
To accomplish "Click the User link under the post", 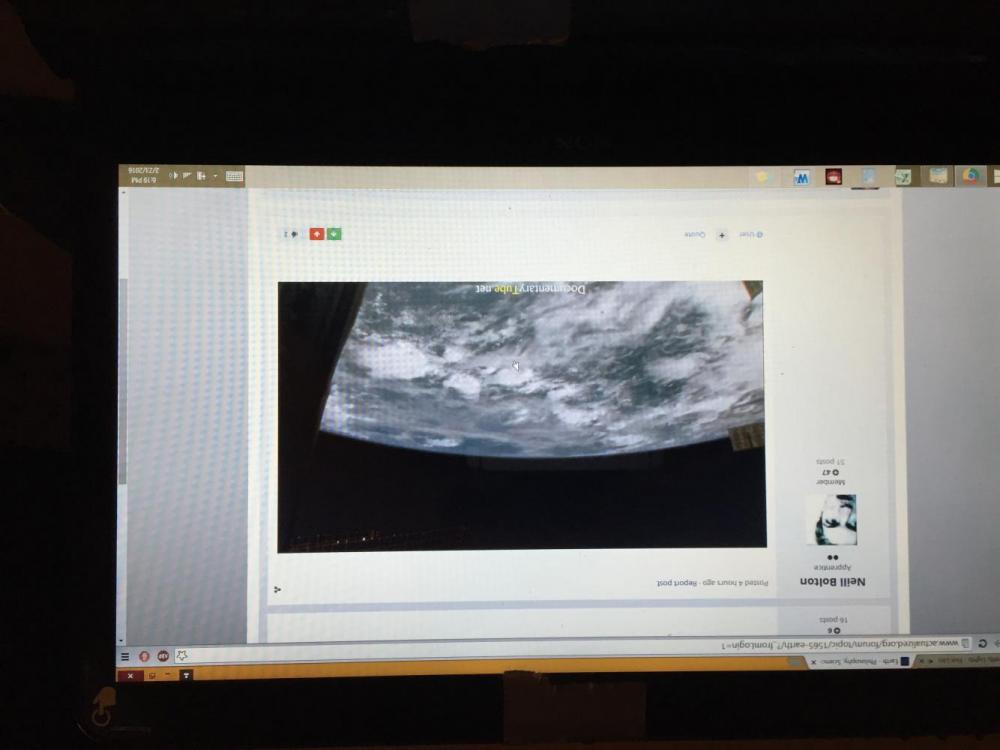I will click(751, 235).
